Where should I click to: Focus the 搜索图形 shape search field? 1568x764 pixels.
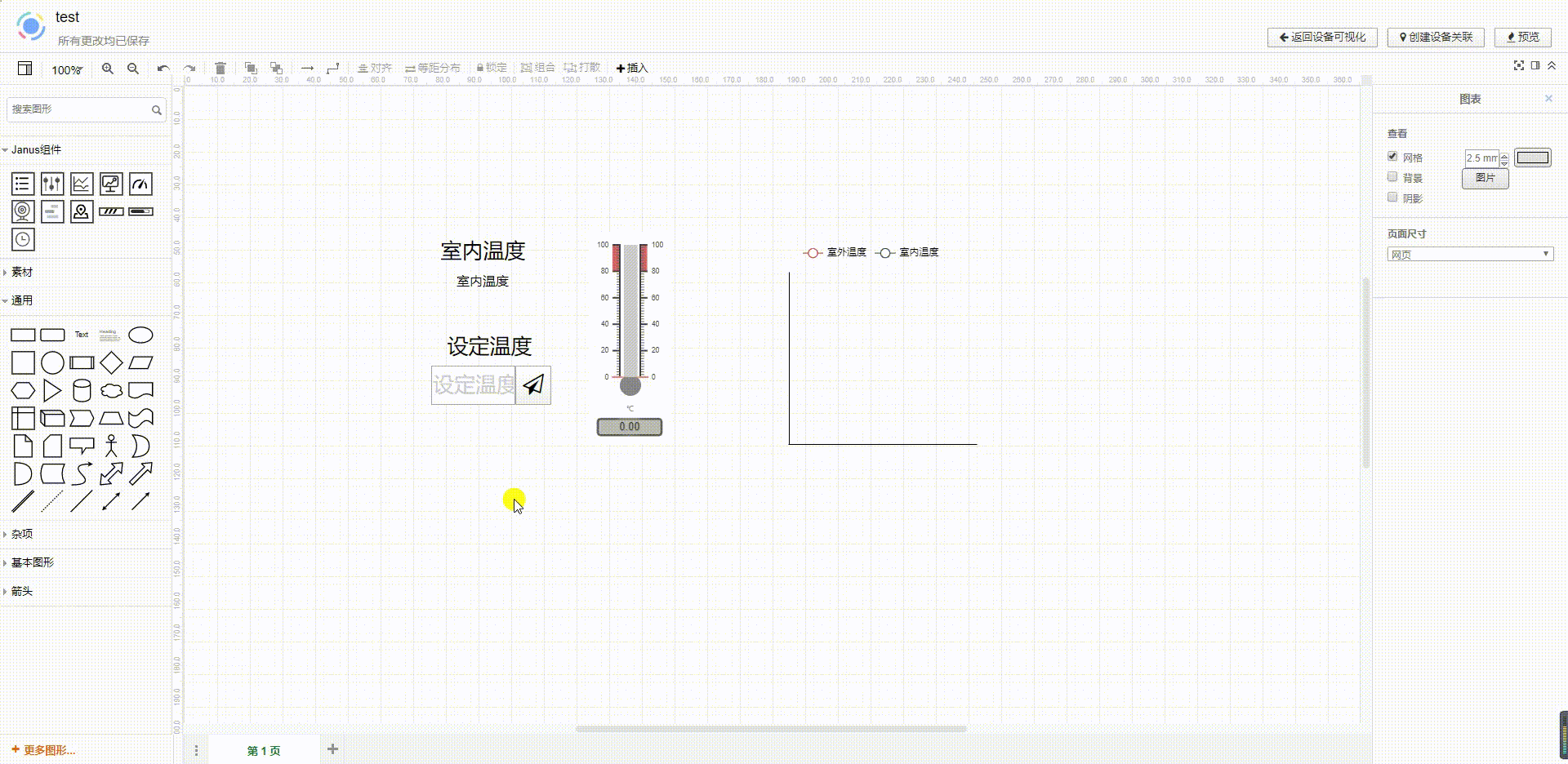pos(86,109)
